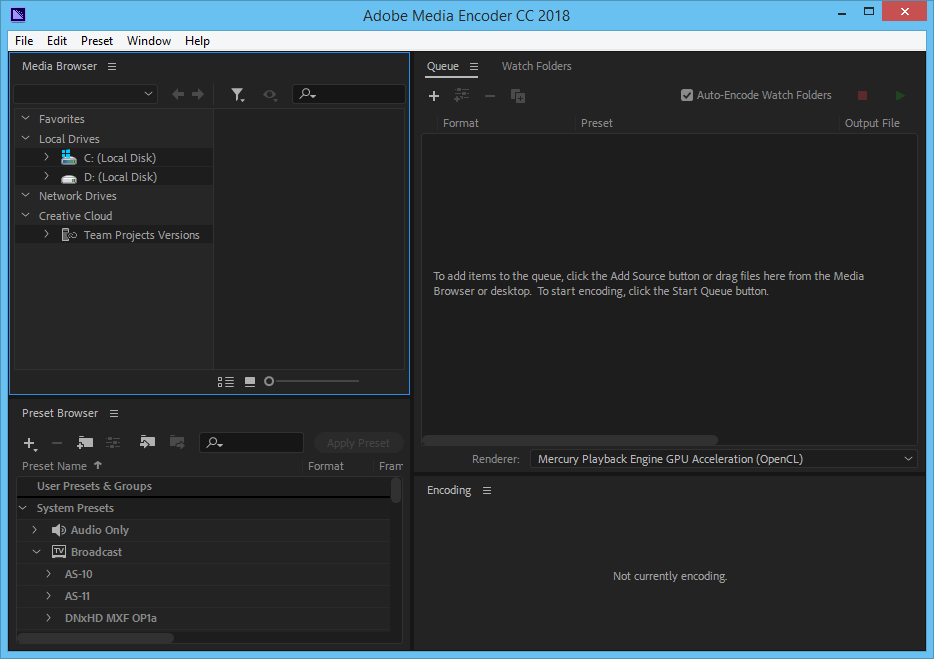
Task: Expand Team Projects Versions
Action: click(x=46, y=234)
